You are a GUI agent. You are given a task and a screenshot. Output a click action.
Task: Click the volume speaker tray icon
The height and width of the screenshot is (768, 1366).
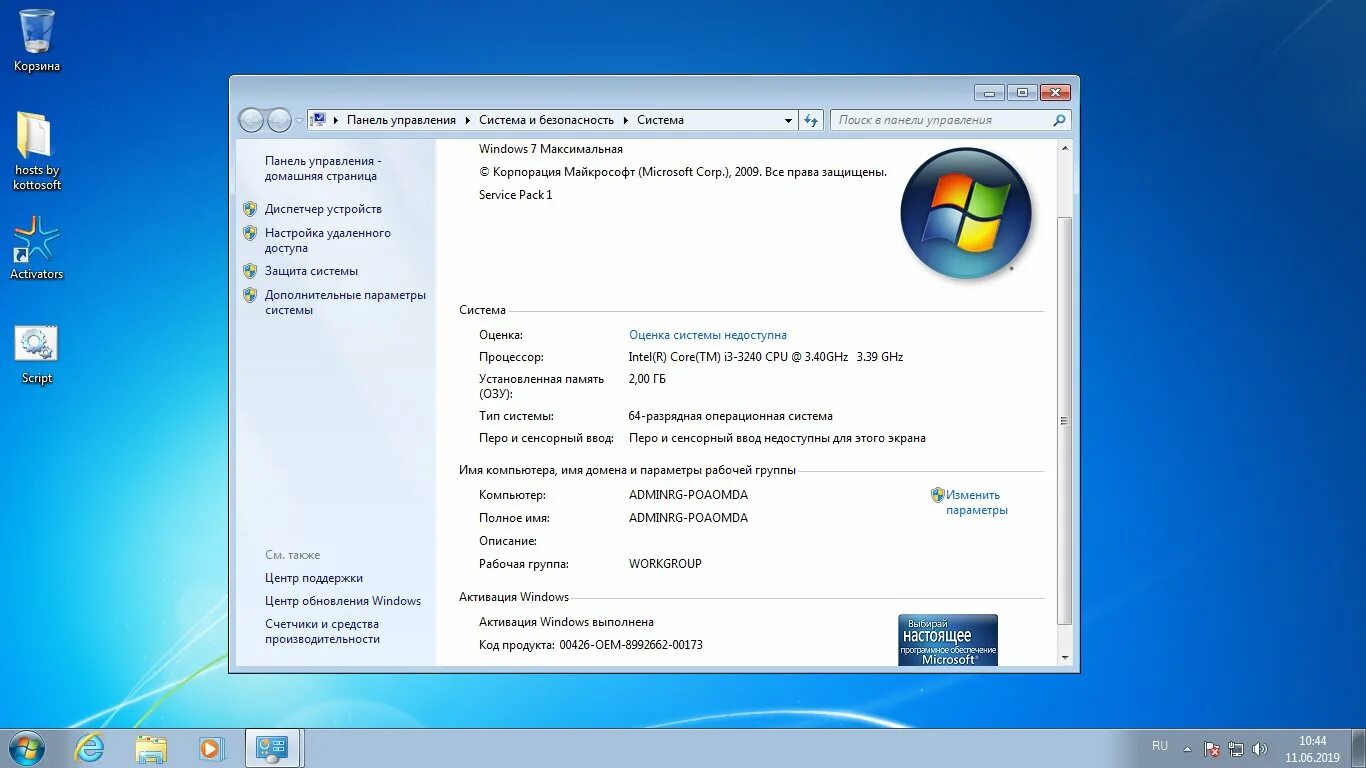(x=1260, y=748)
